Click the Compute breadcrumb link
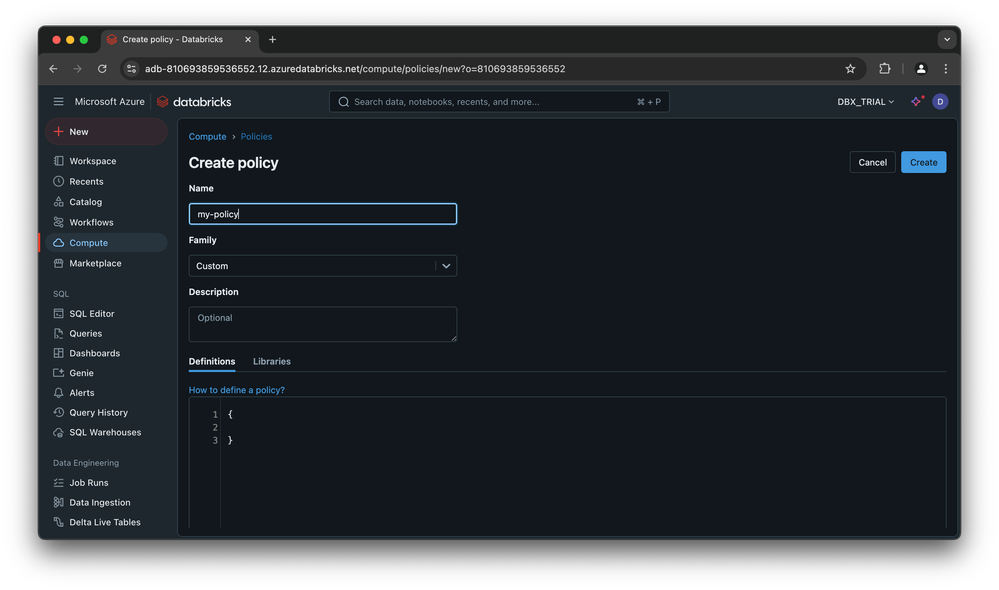 click(207, 137)
